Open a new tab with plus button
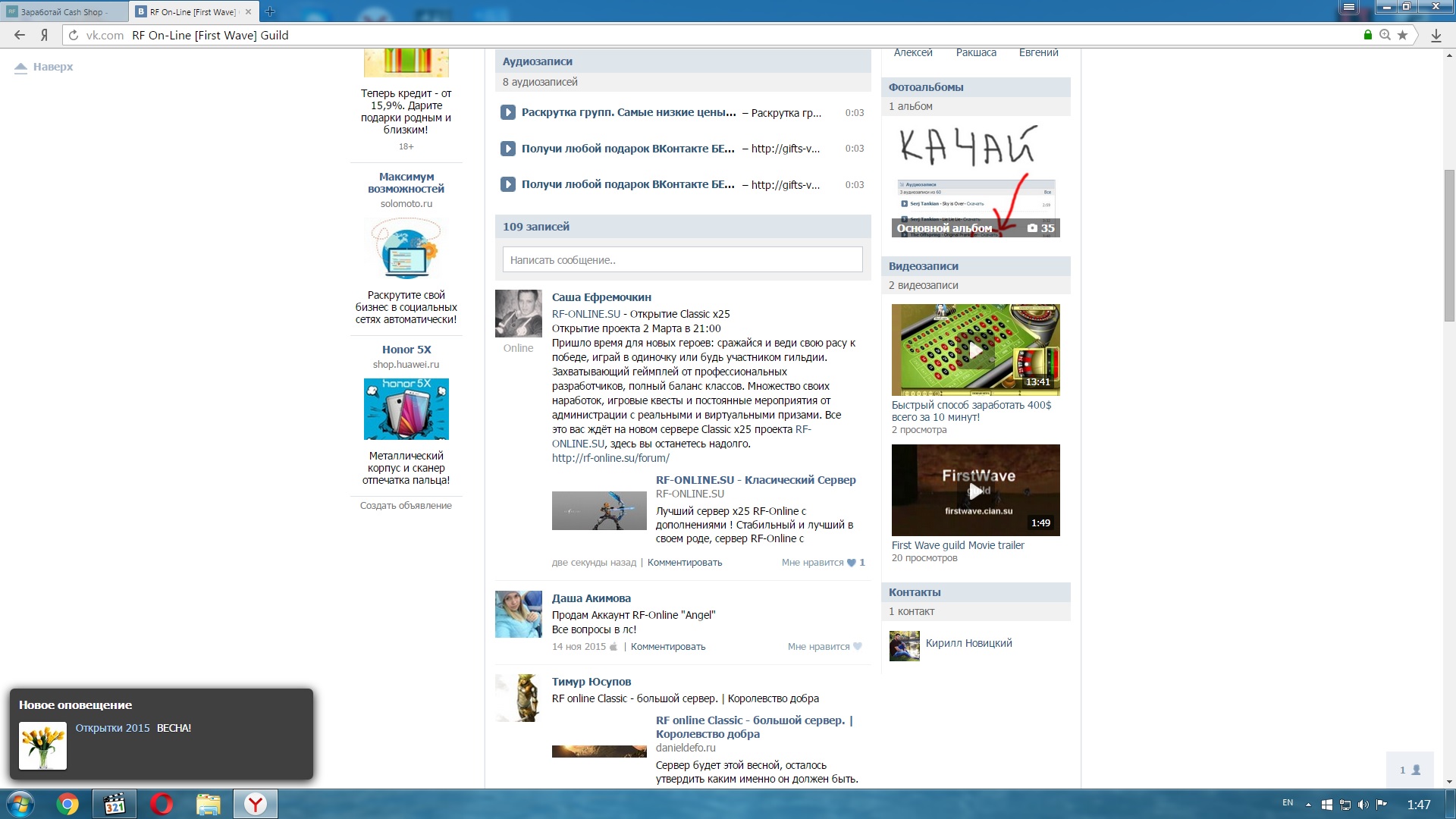Viewport: 1456px width, 819px height. pyautogui.click(x=270, y=11)
